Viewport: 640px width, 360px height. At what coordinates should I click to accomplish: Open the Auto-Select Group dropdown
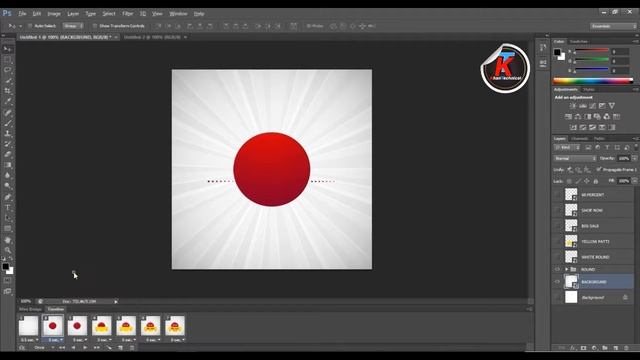73,26
